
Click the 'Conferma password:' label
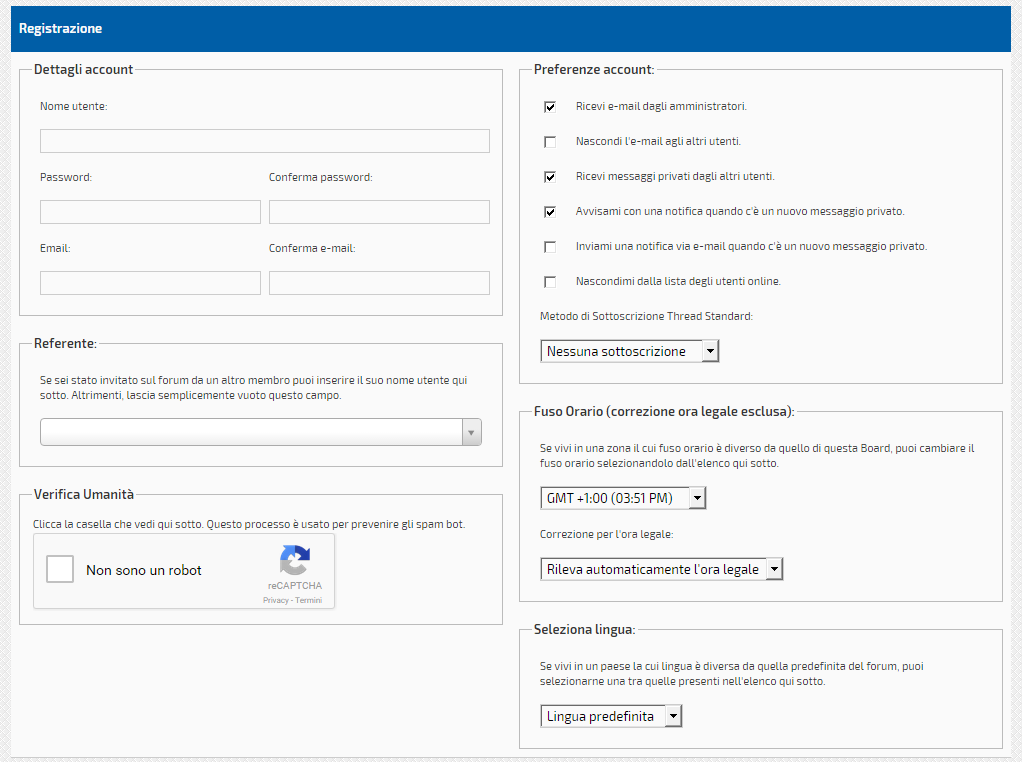321,177
